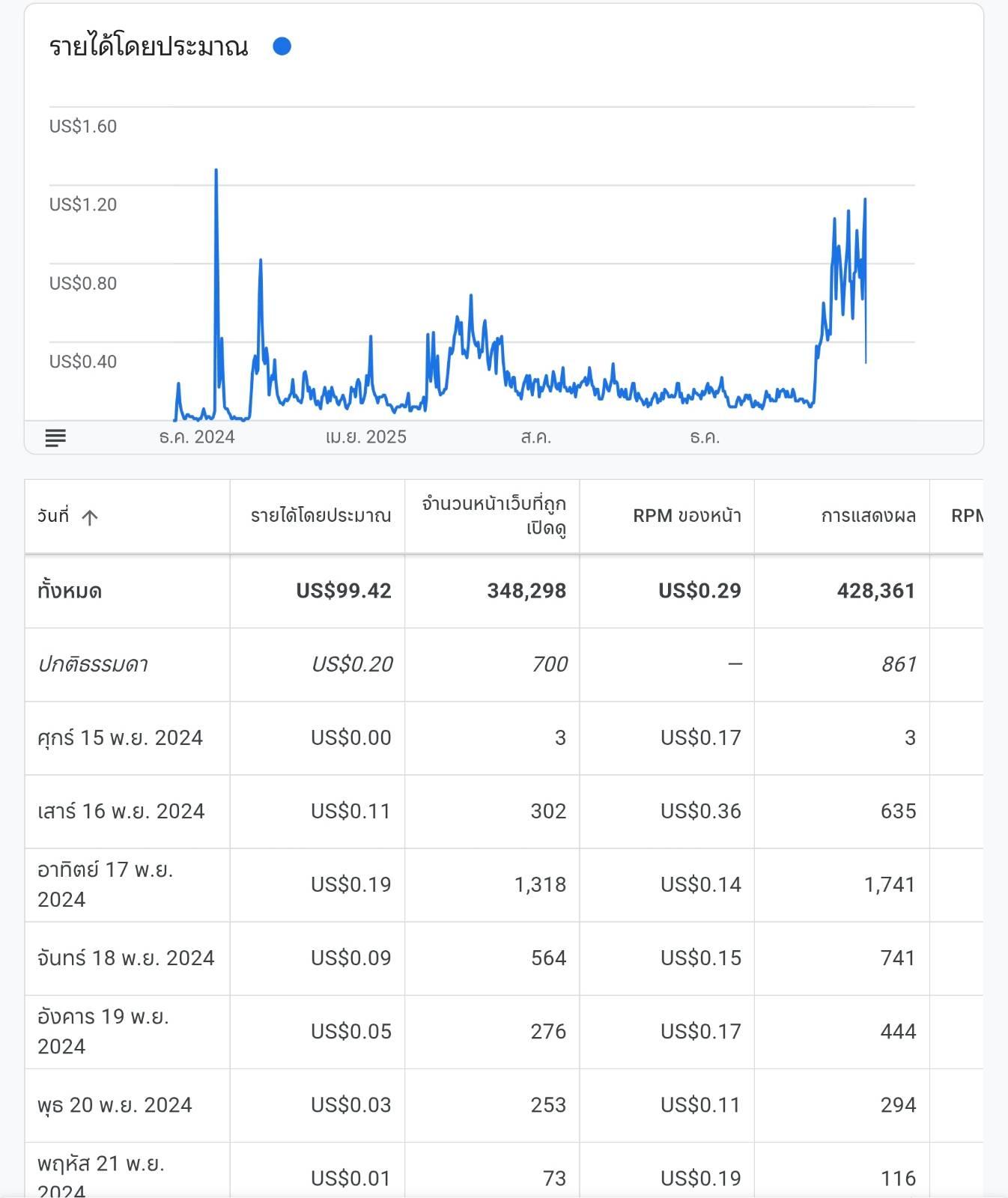The width and height of the screenshot is (1008, 1198).
Task: Click the total revenue value US$99.42
Action: tap(344, 591)
